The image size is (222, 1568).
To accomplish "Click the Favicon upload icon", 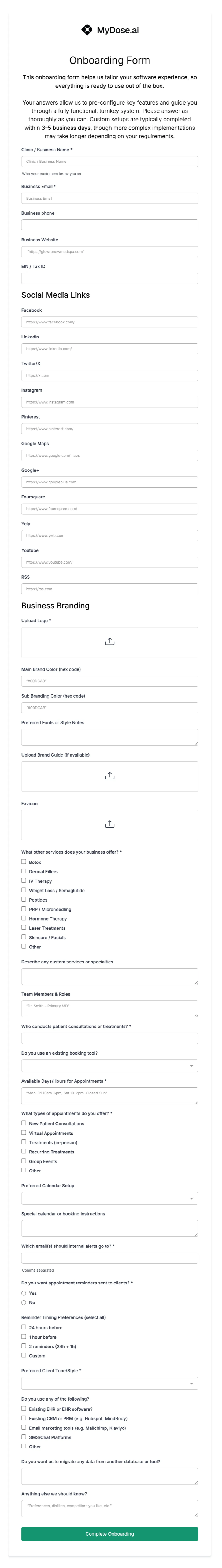I will coord(109,824).
